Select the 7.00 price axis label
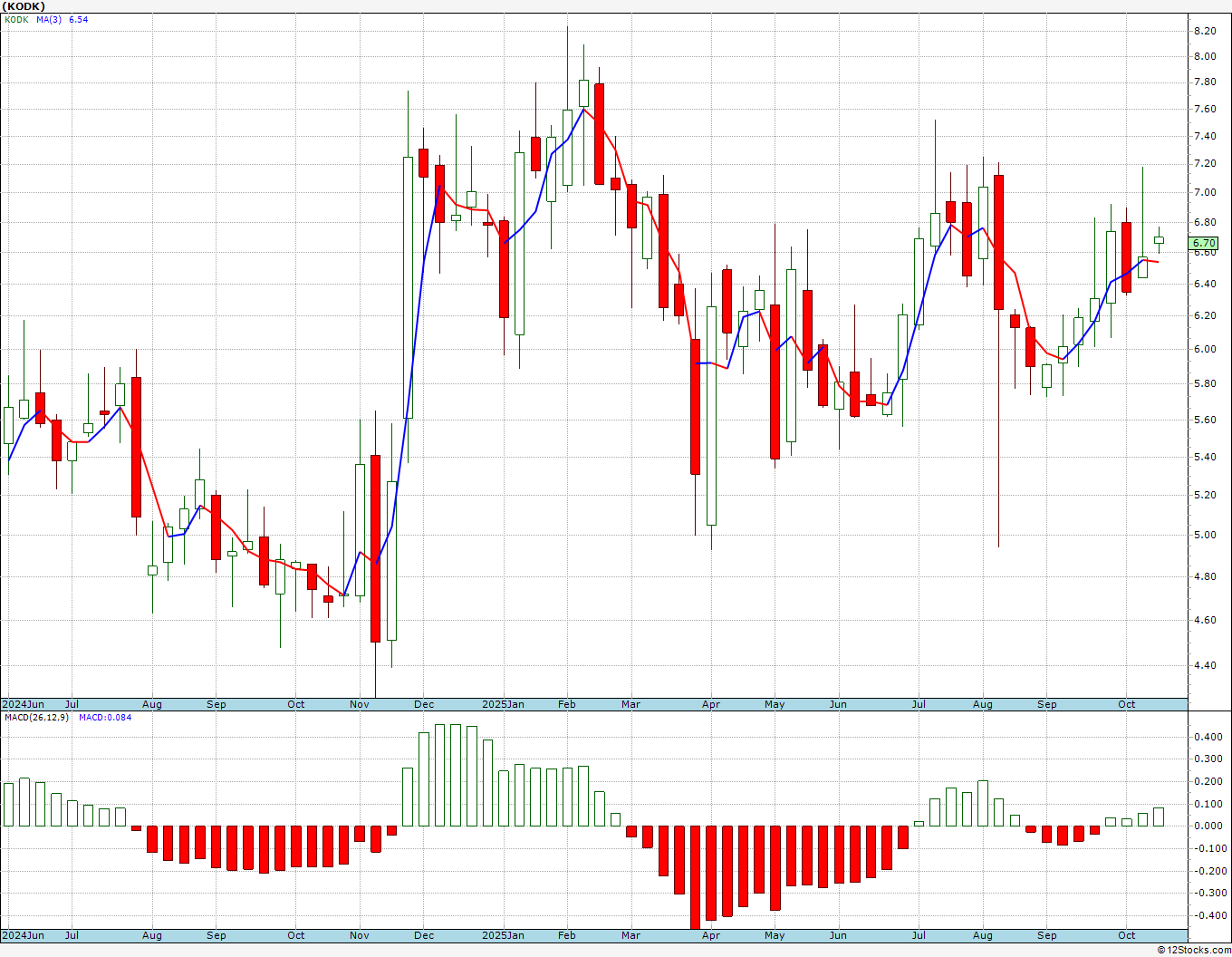The height and width of the screenshot is (957, 1232). coord(1205,193)
